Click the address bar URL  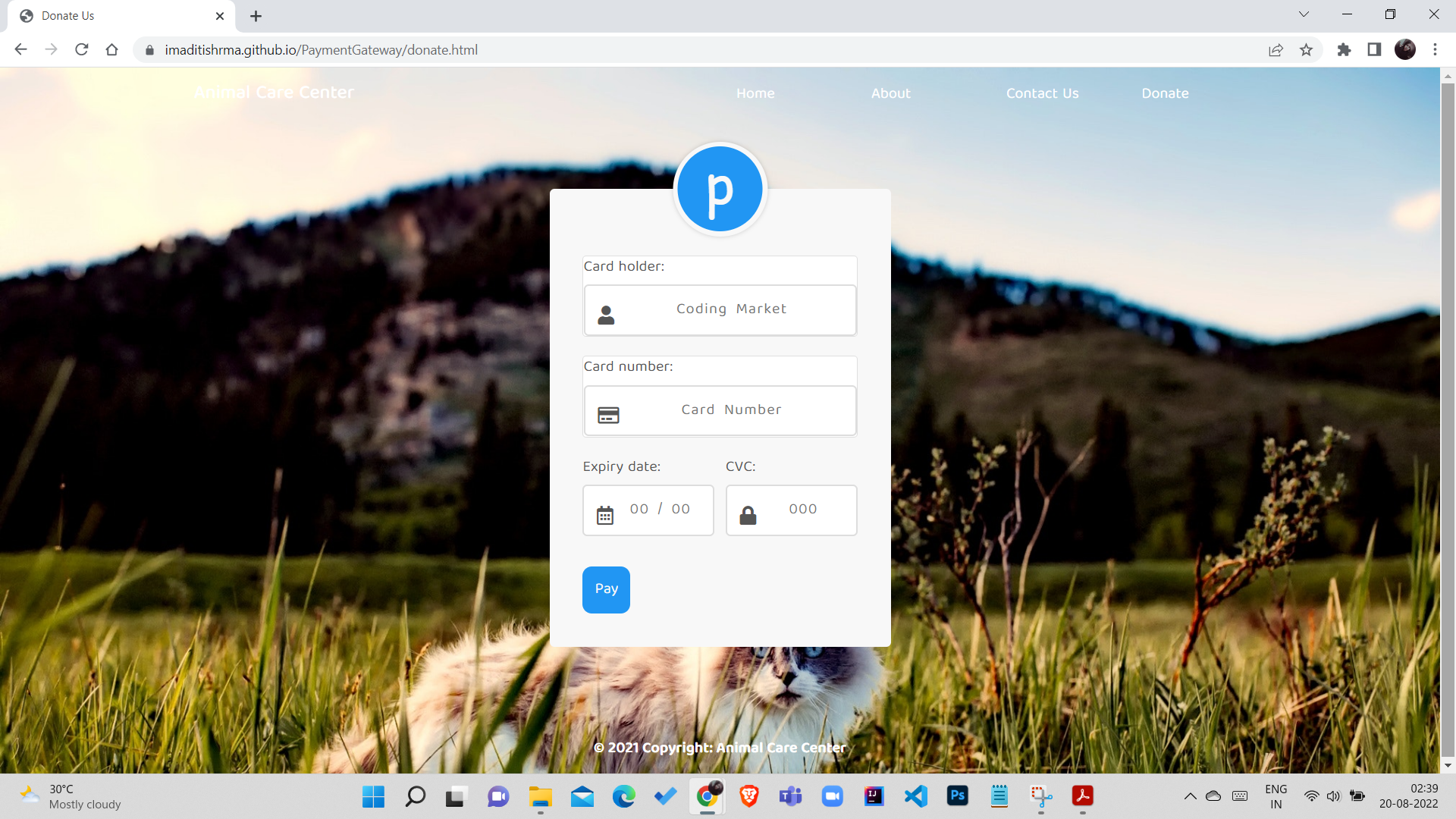pos(321,50)
